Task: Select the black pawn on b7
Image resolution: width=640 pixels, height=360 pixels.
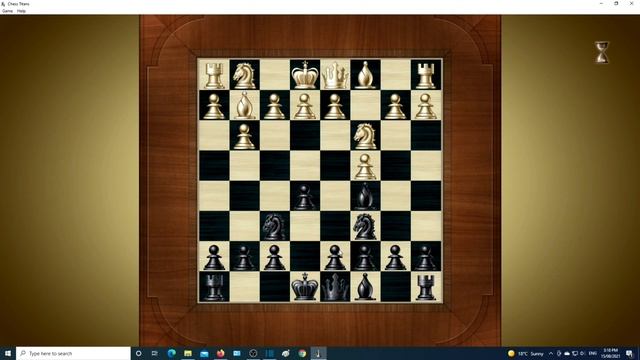Action: (395, 257)
